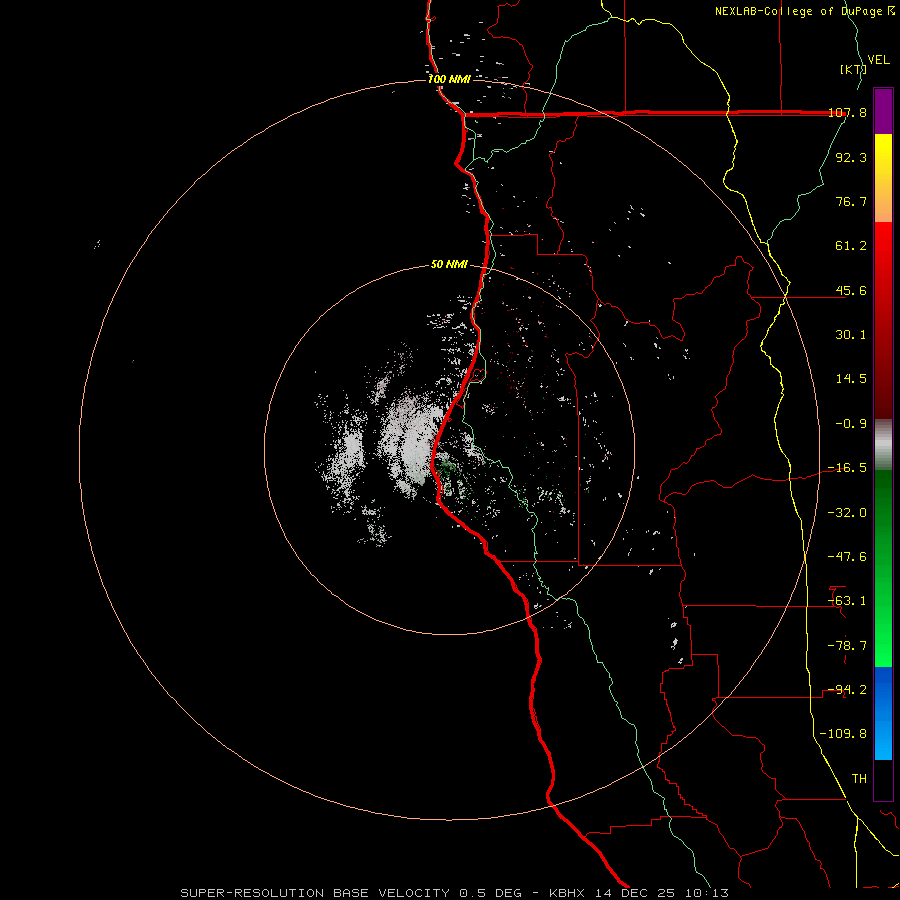Click the 100 NMI range ring label
900x900 pixels.
[x=449, y=79]
